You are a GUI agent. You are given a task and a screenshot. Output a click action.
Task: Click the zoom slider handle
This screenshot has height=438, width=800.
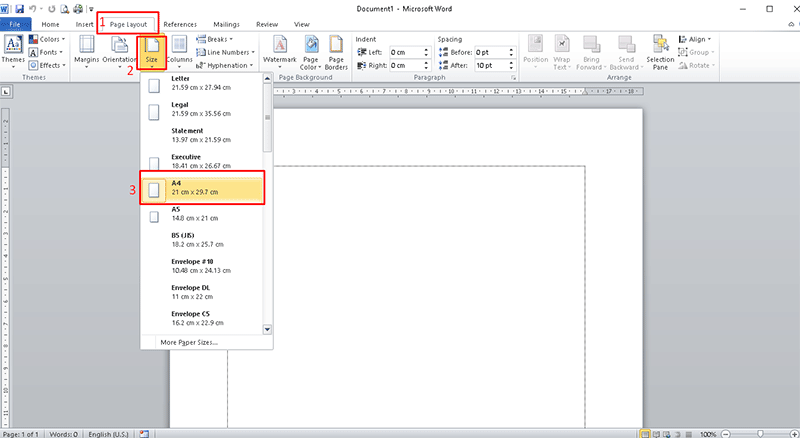coord(760,434)
